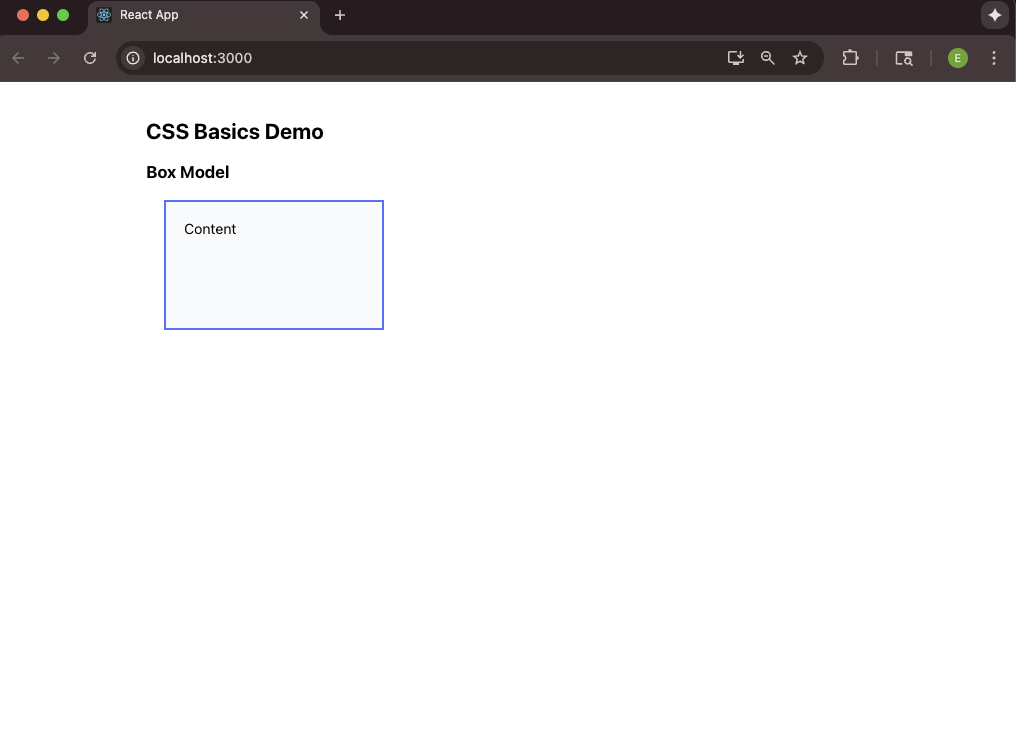
Task: Open the tab search icon in toolbar
Action: pos(904,58)
